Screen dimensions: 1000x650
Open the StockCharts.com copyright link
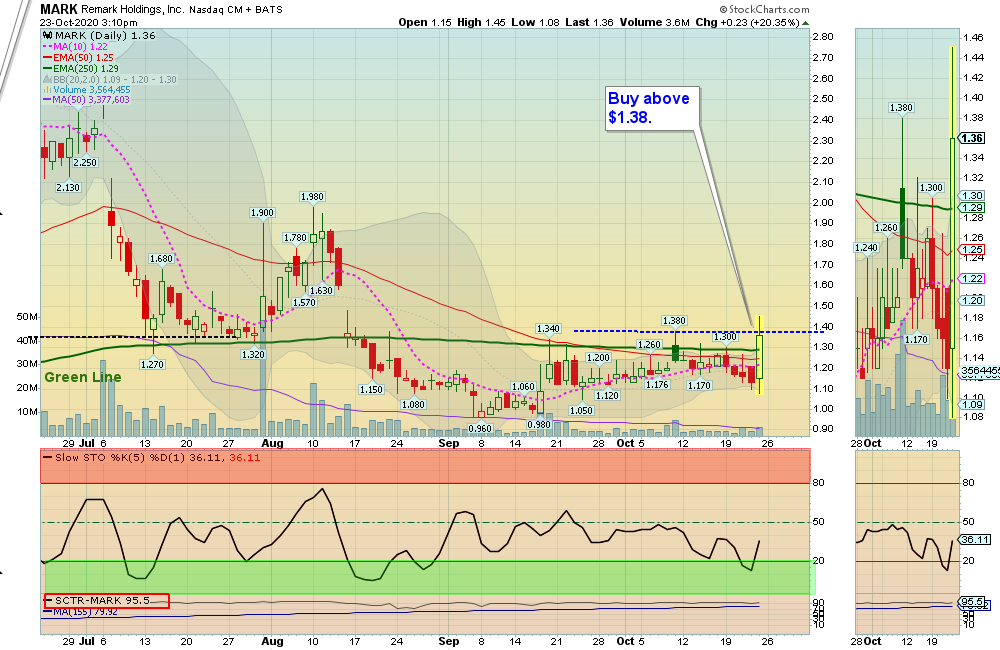coord(764,10)
